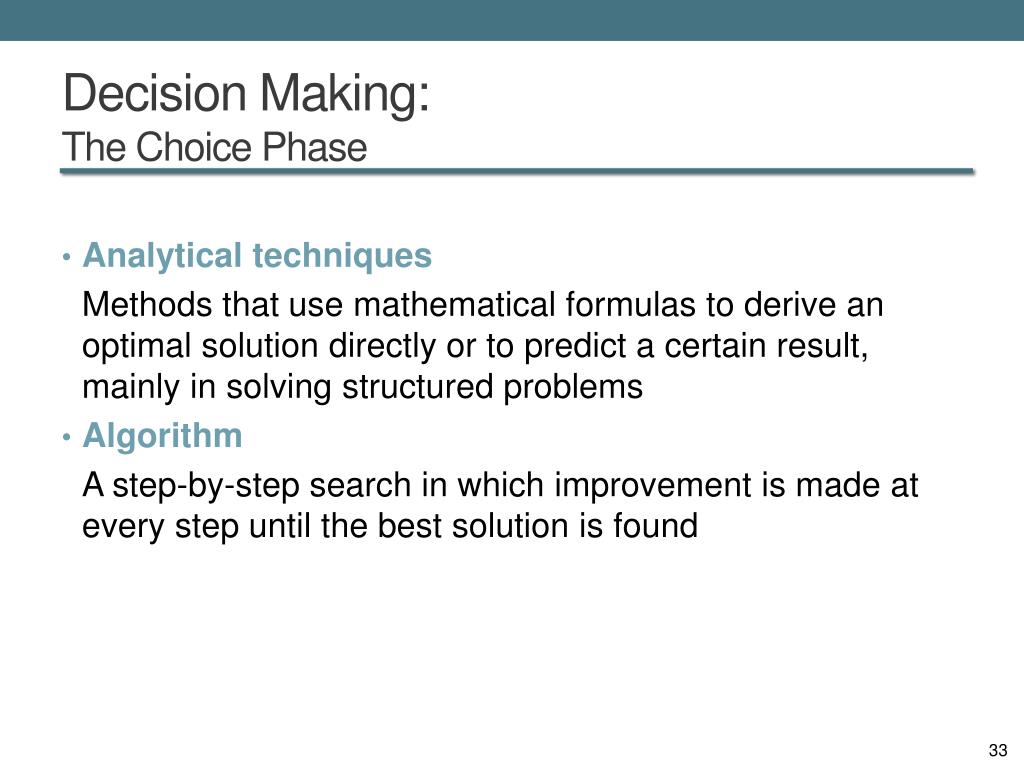1024x768 pixels.
Task: Click the word 'found' at paragraph end
Action: 656,526
